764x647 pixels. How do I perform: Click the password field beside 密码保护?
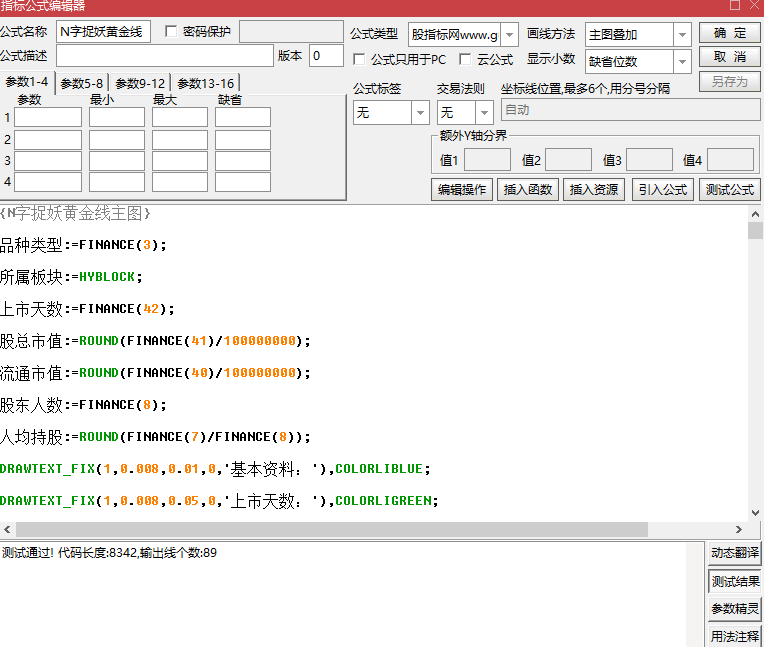point(291,32)
